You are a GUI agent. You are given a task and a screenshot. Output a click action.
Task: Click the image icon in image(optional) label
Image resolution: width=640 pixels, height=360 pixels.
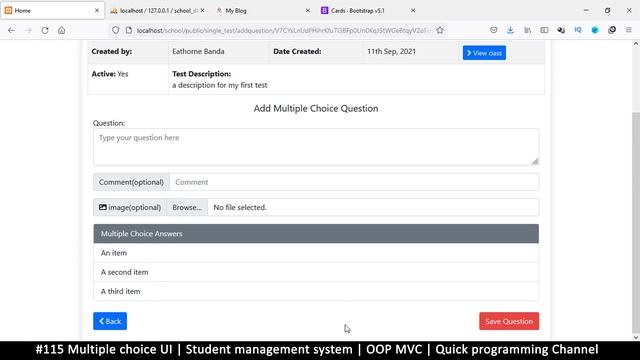(103, 207)
